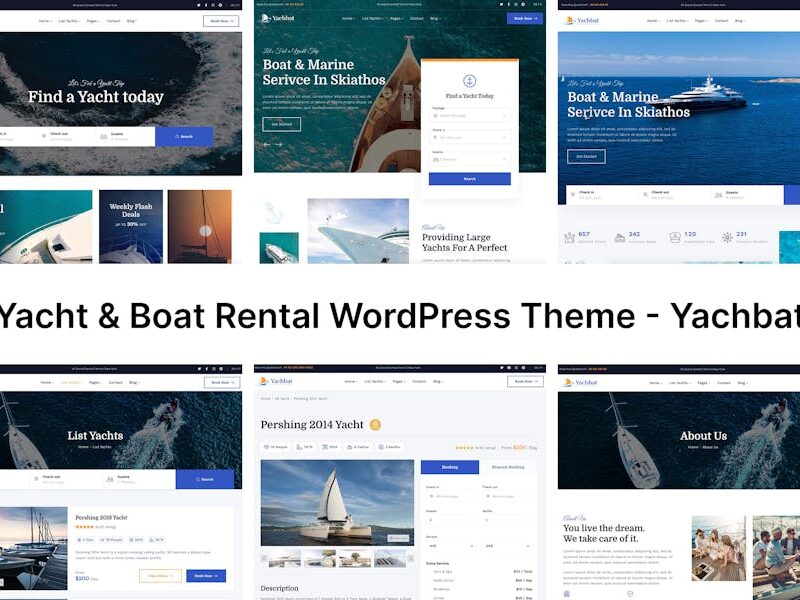
Task: Click Facebook icon in List Yachts preview top bar
Action: tap(206, 368)
